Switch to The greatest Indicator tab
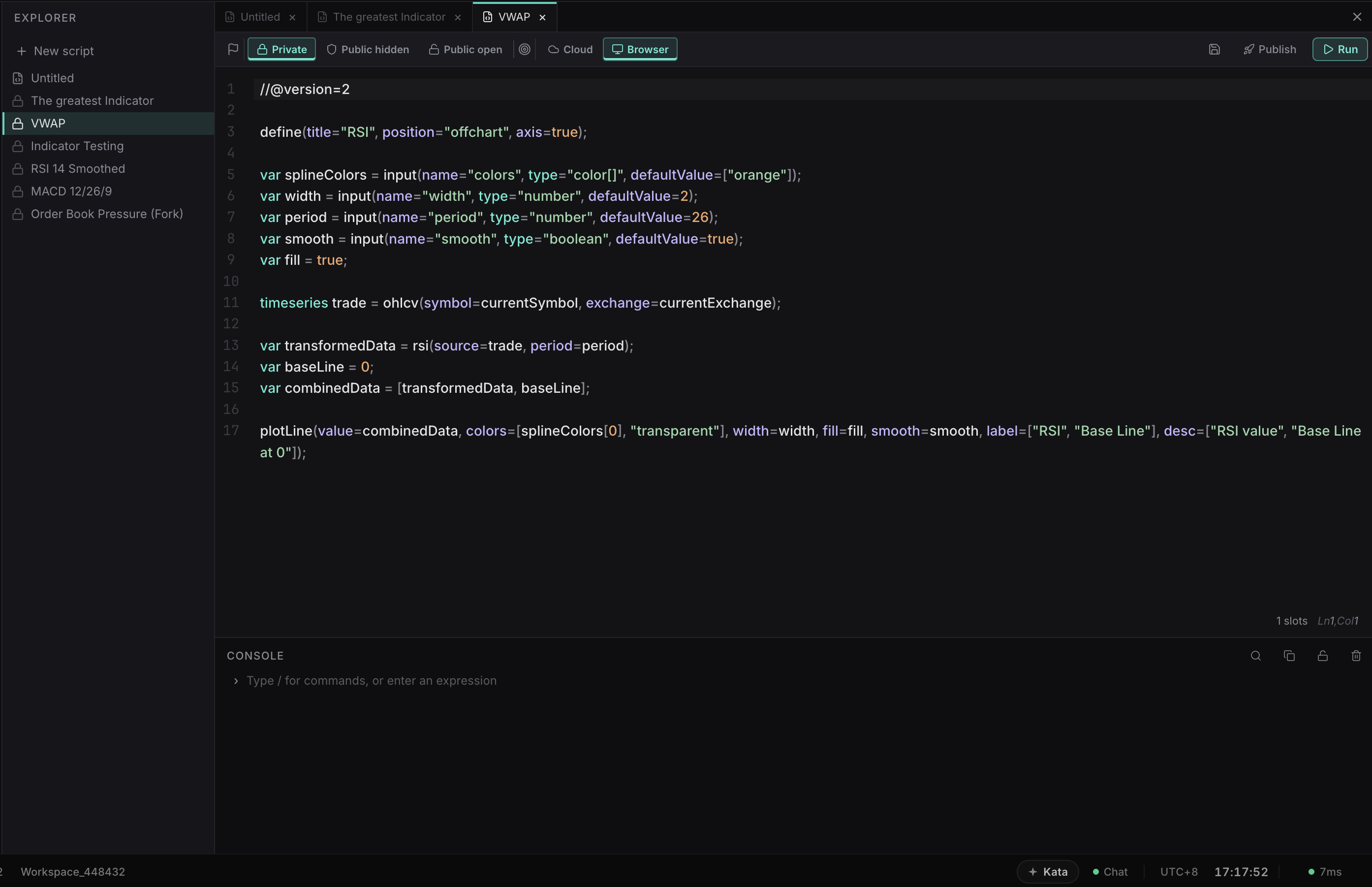The height and width of the screenshot is (887, 1372). pos(389,17)
